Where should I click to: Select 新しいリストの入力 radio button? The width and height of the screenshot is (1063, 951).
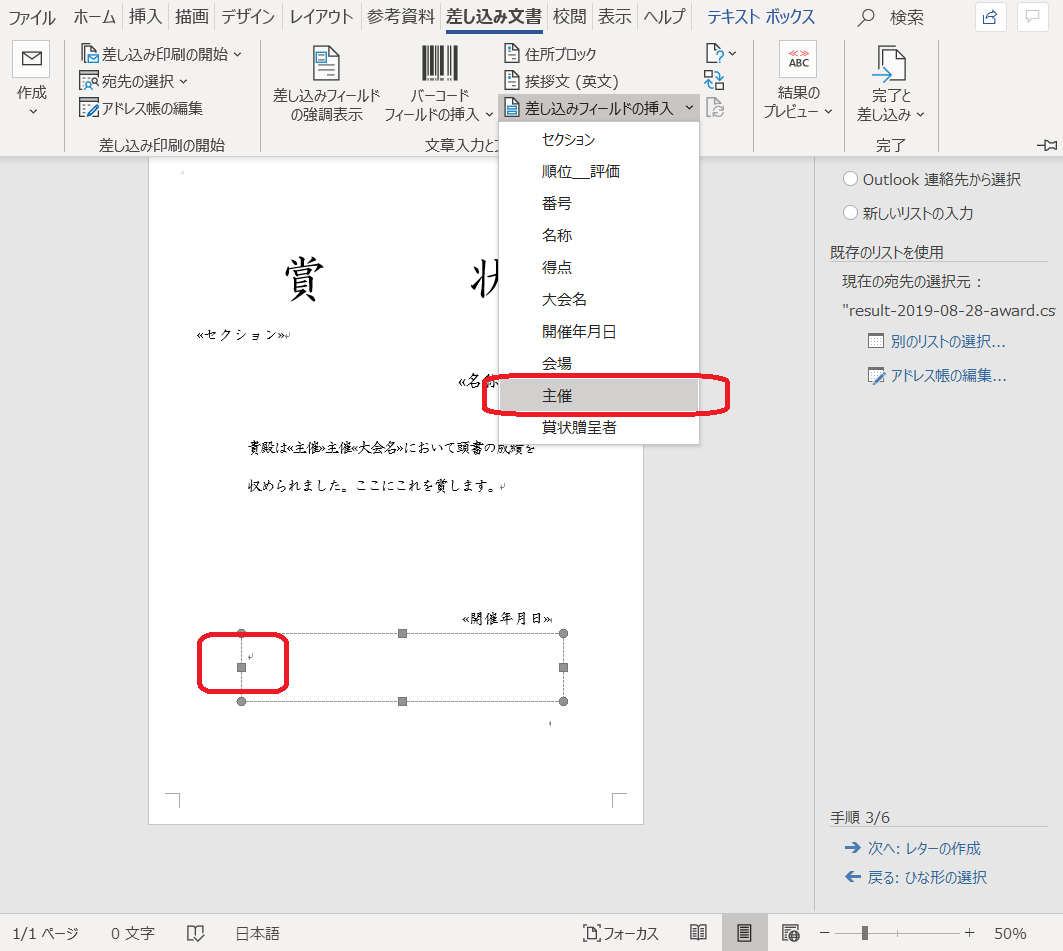(x=850, y=213)
